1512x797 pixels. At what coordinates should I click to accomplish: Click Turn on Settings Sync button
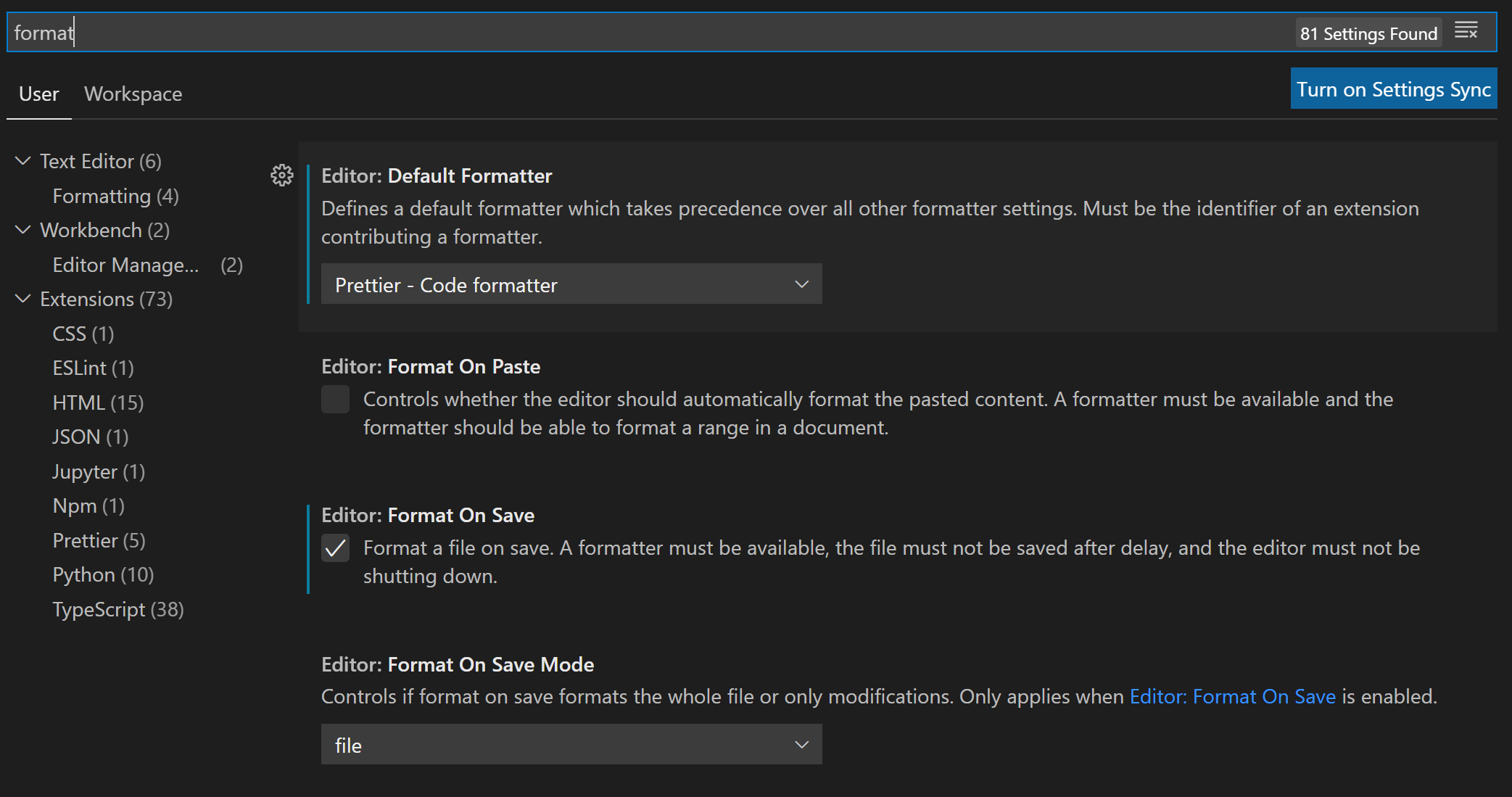click(1393, 89)
